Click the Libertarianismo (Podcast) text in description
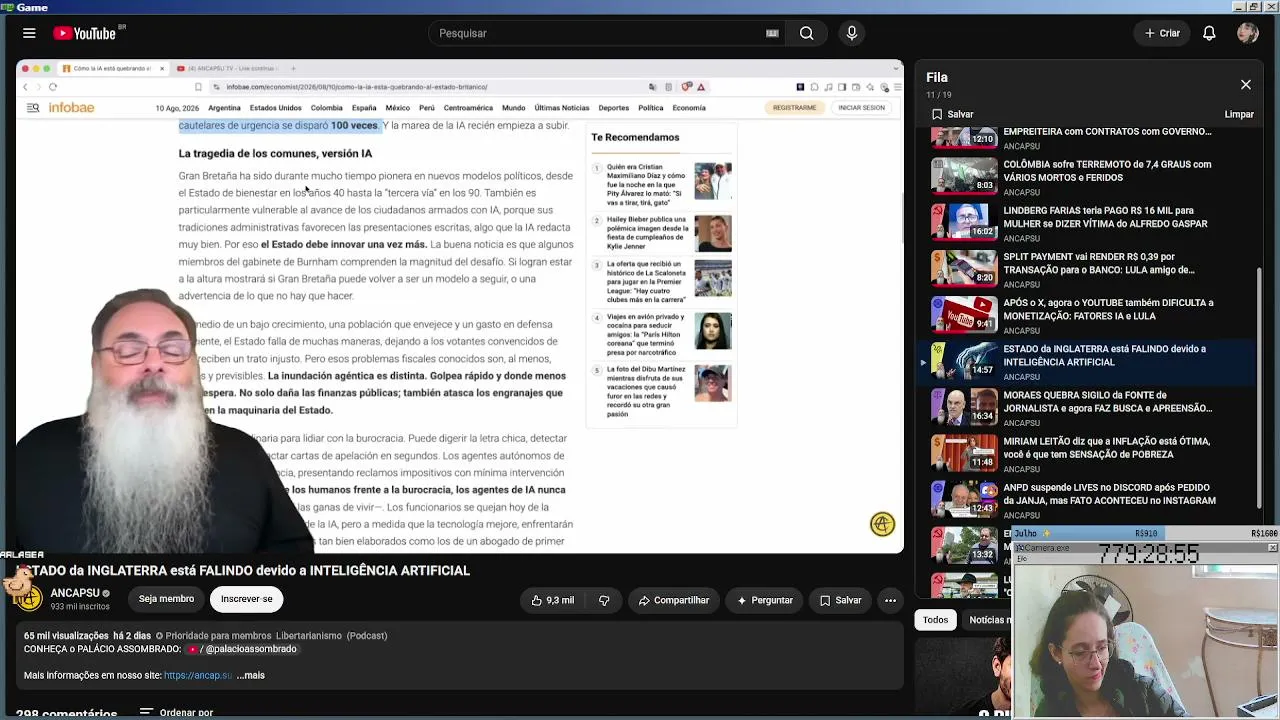Screen dimensions: 1280x720 (x=331, y=635)
